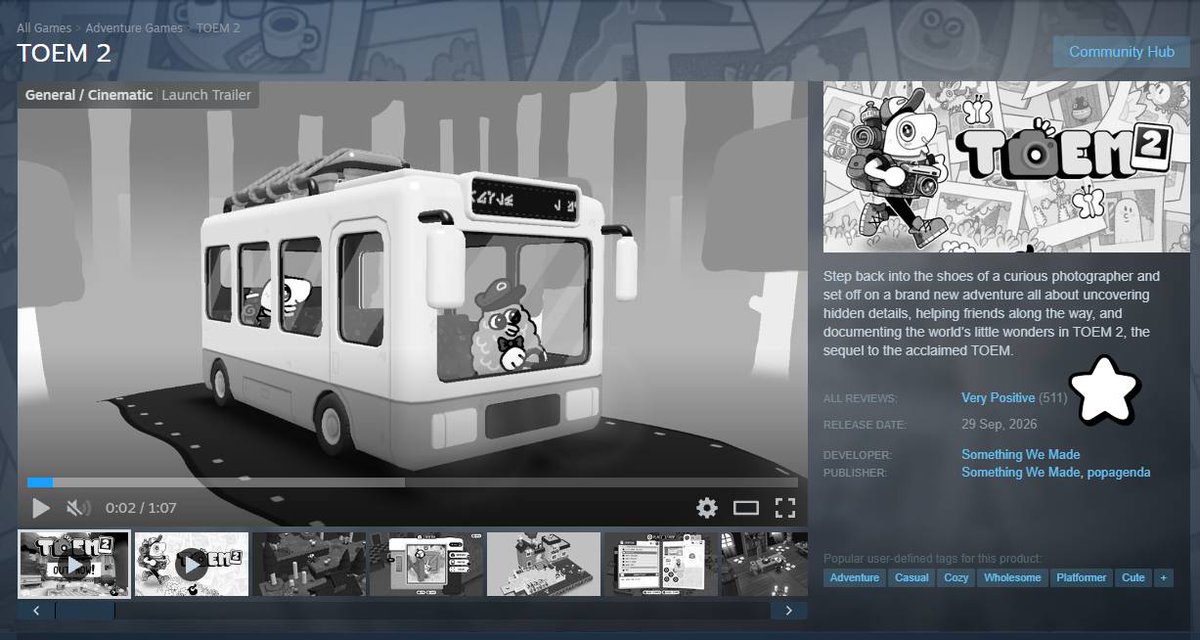Open developer Something We Made link

(1021, 455)
